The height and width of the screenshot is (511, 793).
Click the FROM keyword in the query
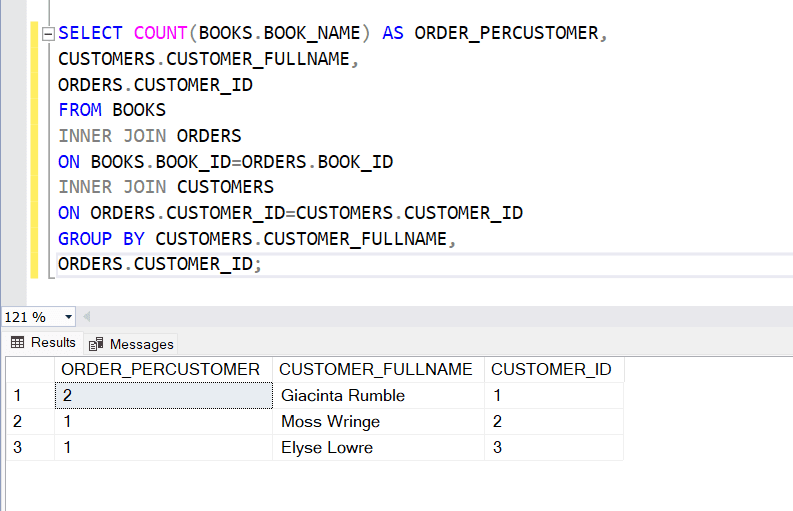(79, 110)
